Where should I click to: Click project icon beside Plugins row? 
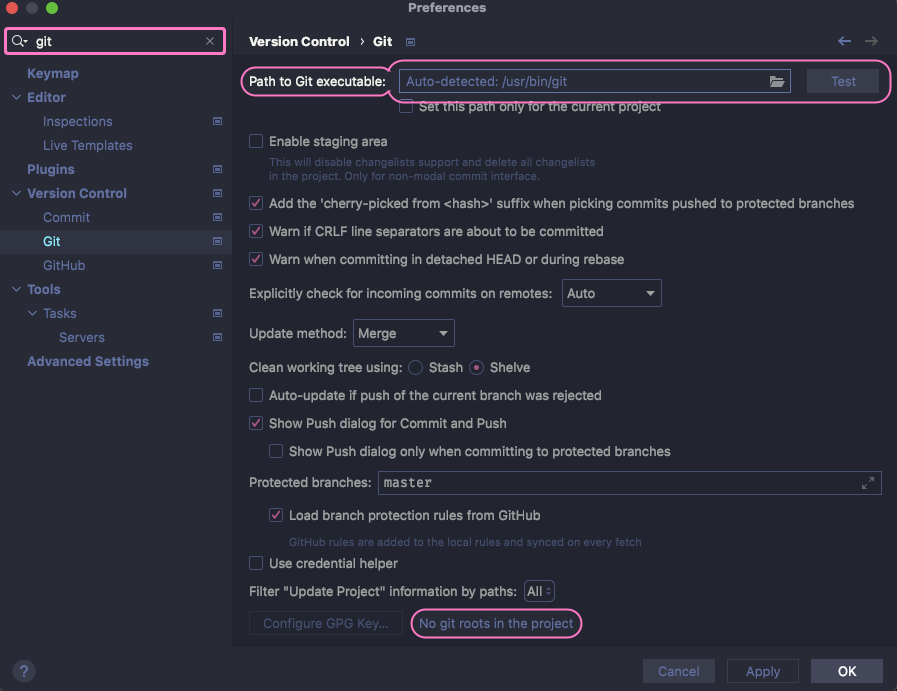217,169
